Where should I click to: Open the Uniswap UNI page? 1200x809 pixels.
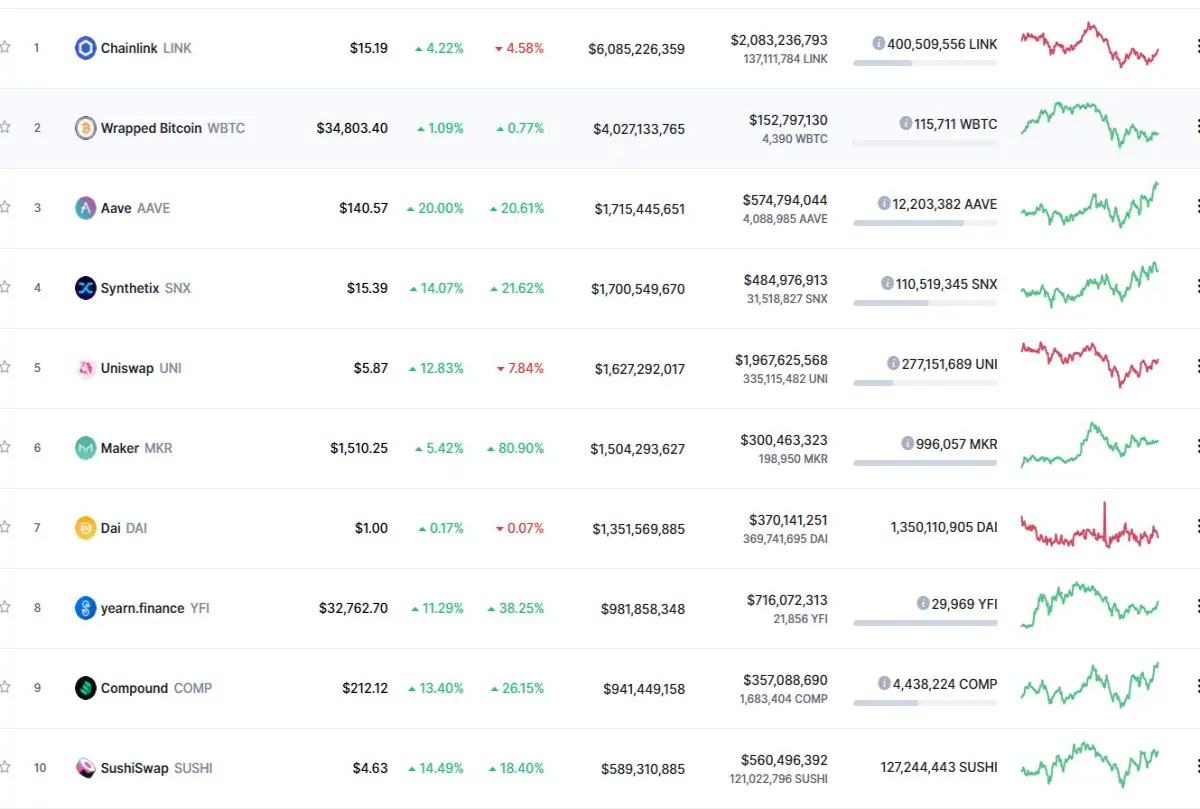(x=141, y=368)
